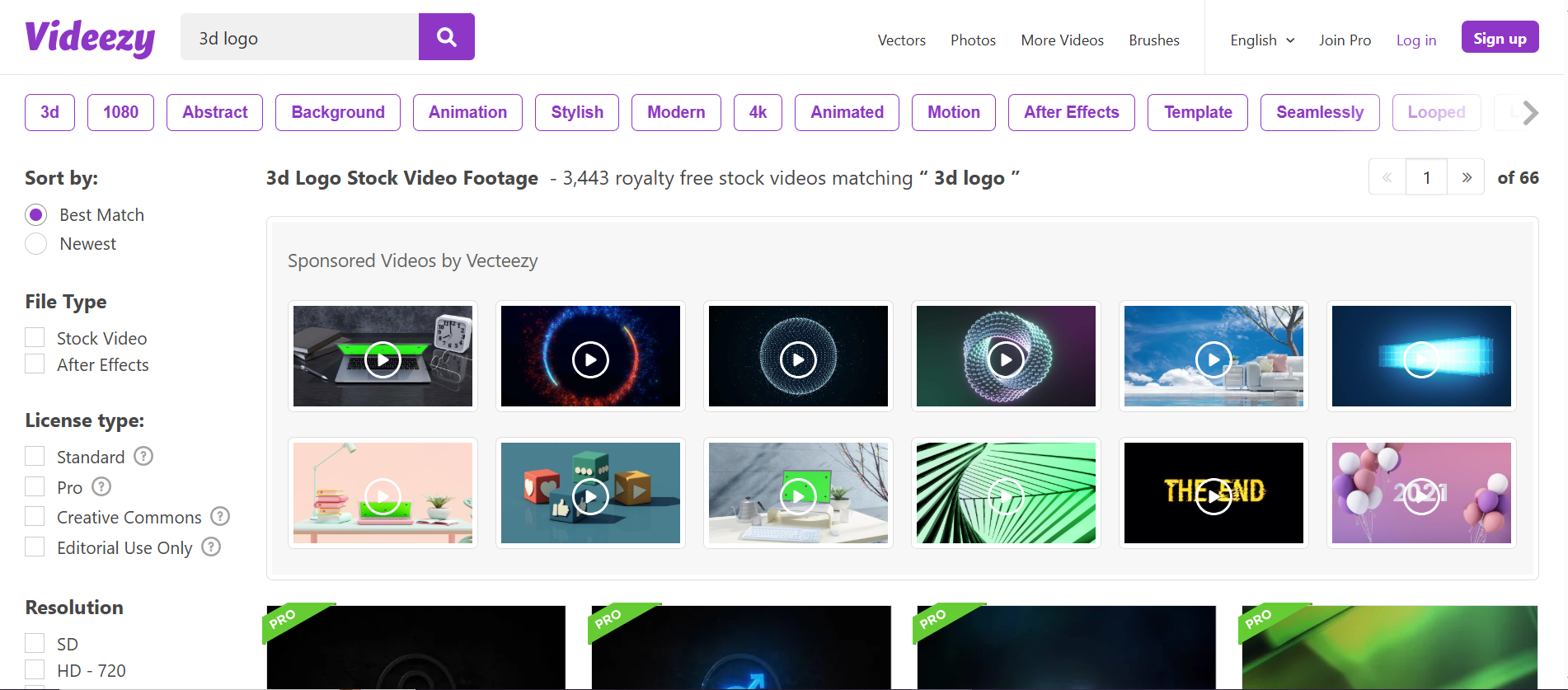
Task: Open the PRO result with blue glow
Action: point(741,647)
